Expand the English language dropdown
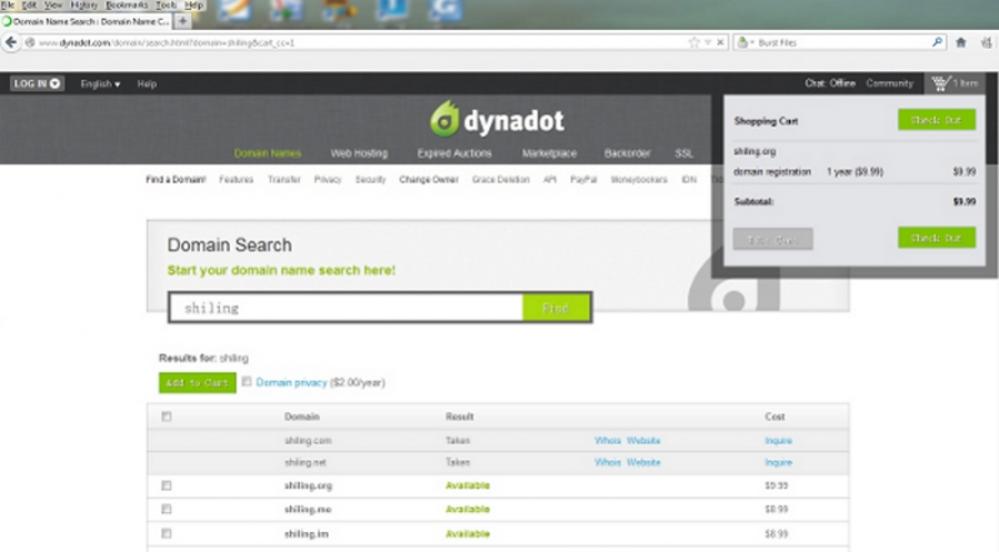Image resolution: width=999 pixels, height=552 pixels. (x=100, y=84)
